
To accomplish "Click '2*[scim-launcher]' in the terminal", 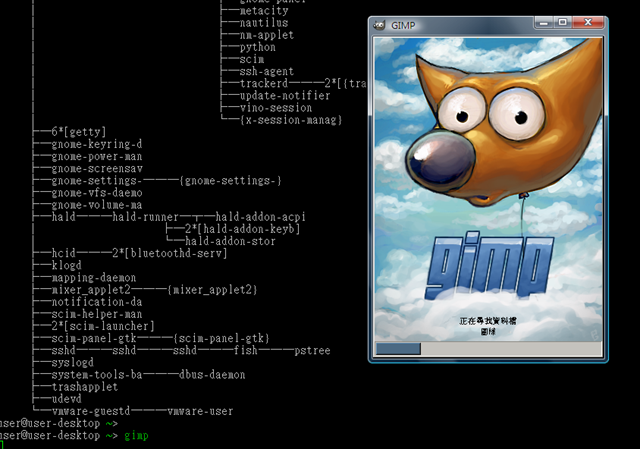I will point(103,326).
